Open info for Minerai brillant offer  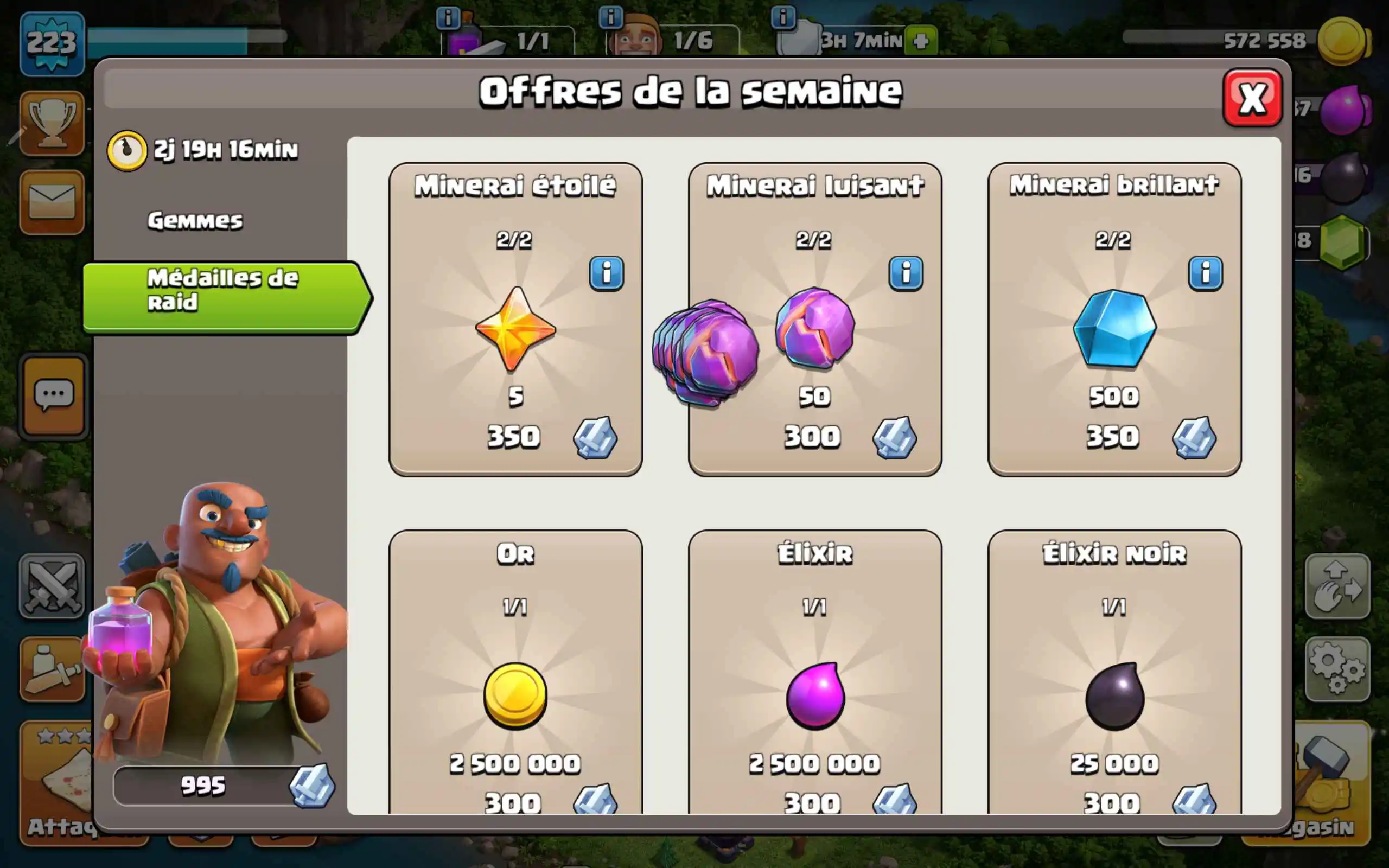point(1205,273)
